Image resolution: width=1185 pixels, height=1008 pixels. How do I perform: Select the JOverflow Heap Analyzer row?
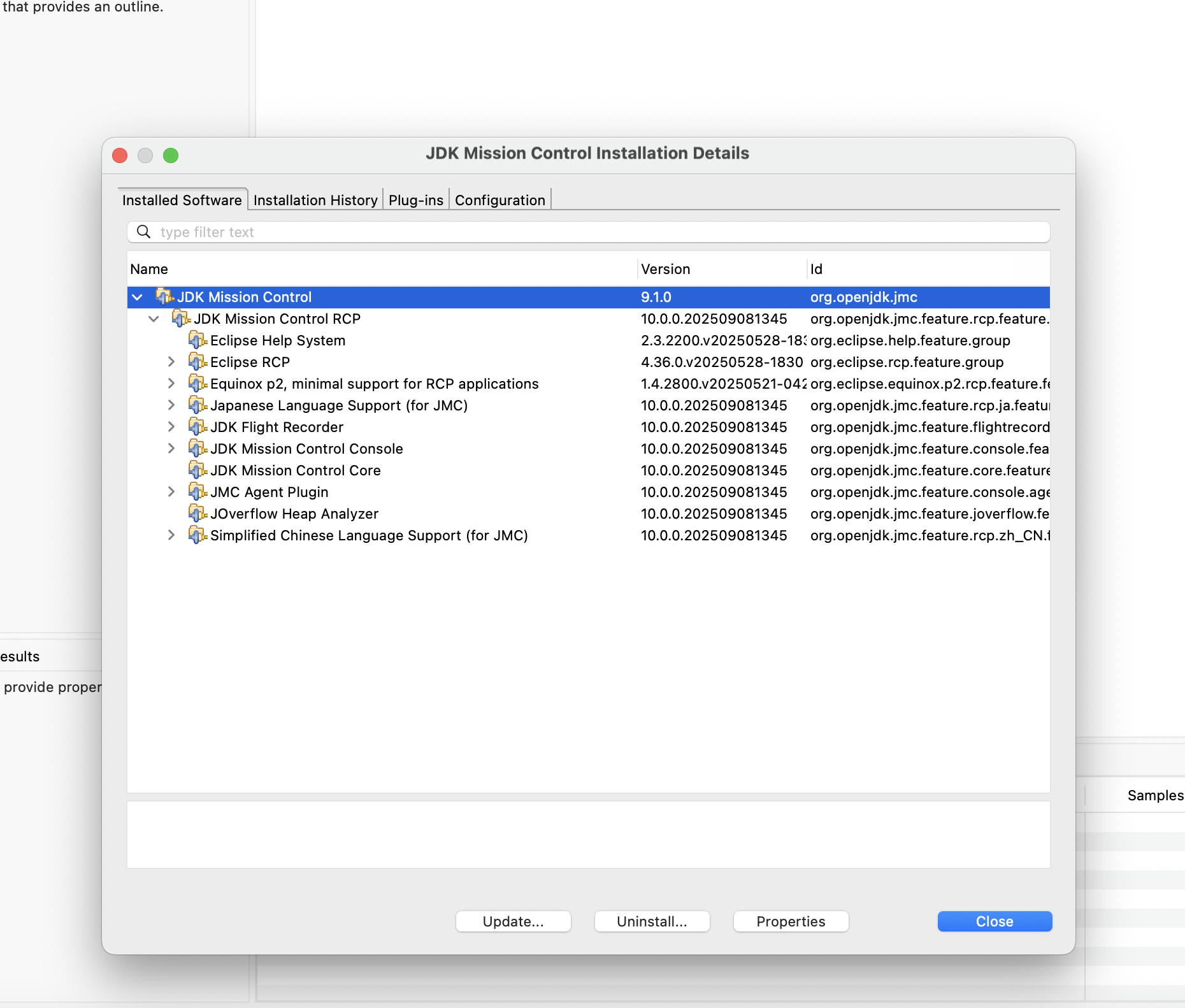click(589, 514)
